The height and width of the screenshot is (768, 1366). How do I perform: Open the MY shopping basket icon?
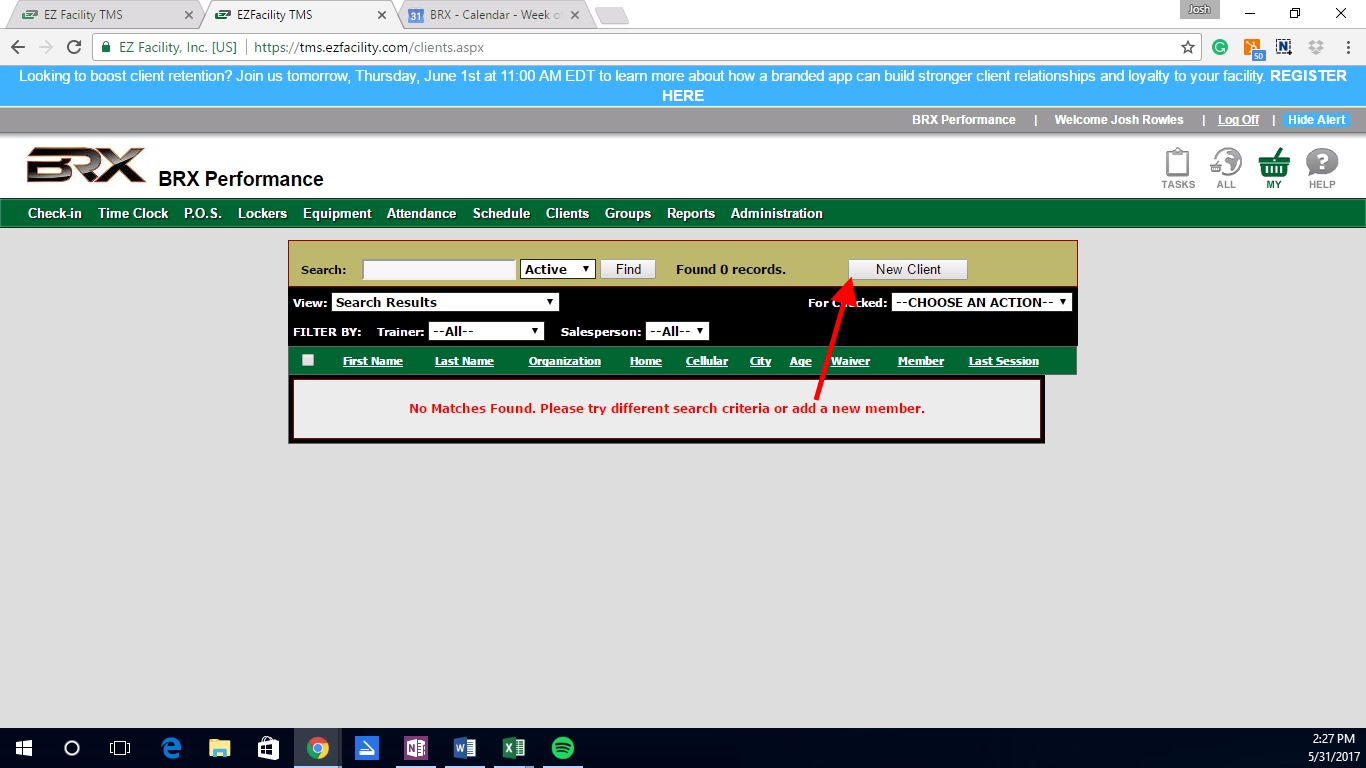pyautogui.click(x=1274, y=163)
